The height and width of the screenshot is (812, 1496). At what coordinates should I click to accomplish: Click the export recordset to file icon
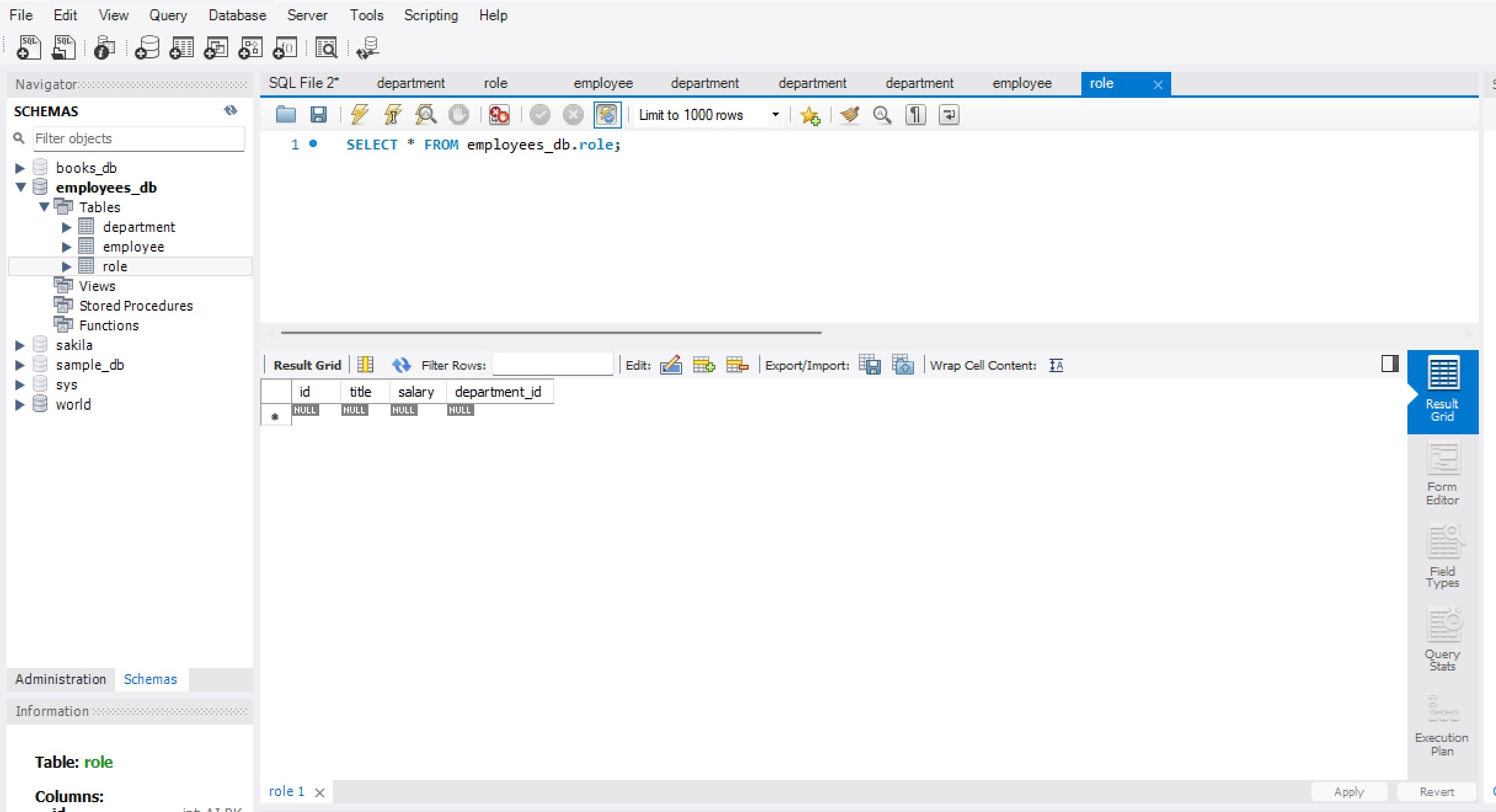tap(869, 365)
